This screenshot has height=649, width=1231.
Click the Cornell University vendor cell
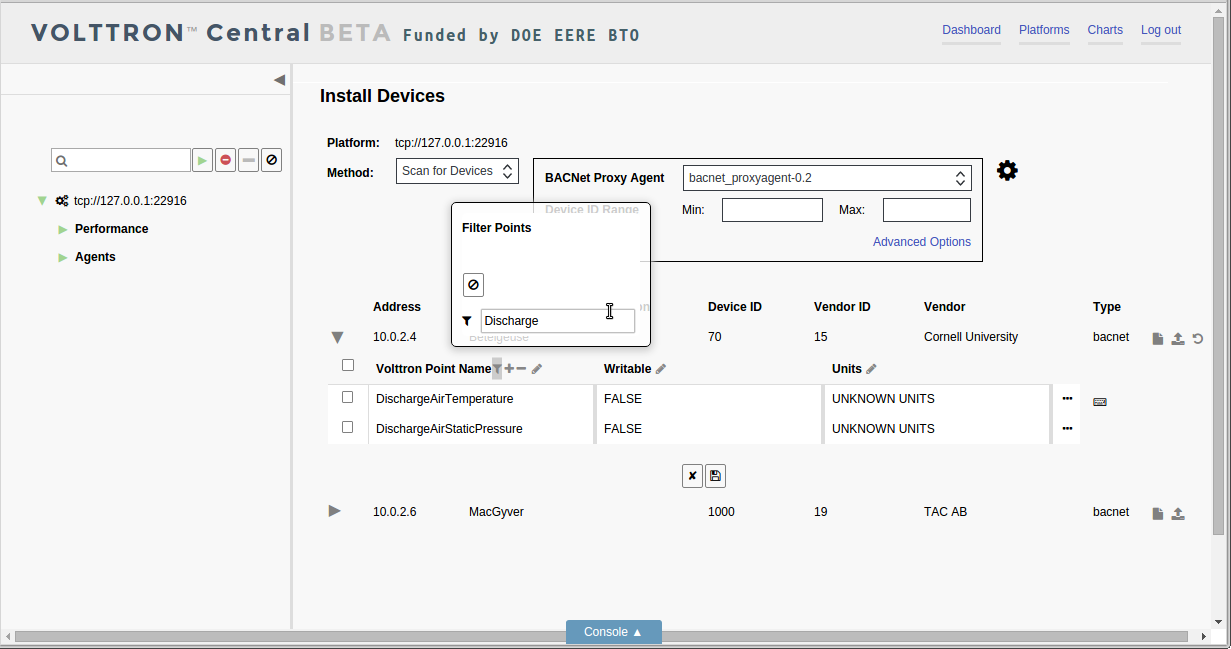coord(971,337)
